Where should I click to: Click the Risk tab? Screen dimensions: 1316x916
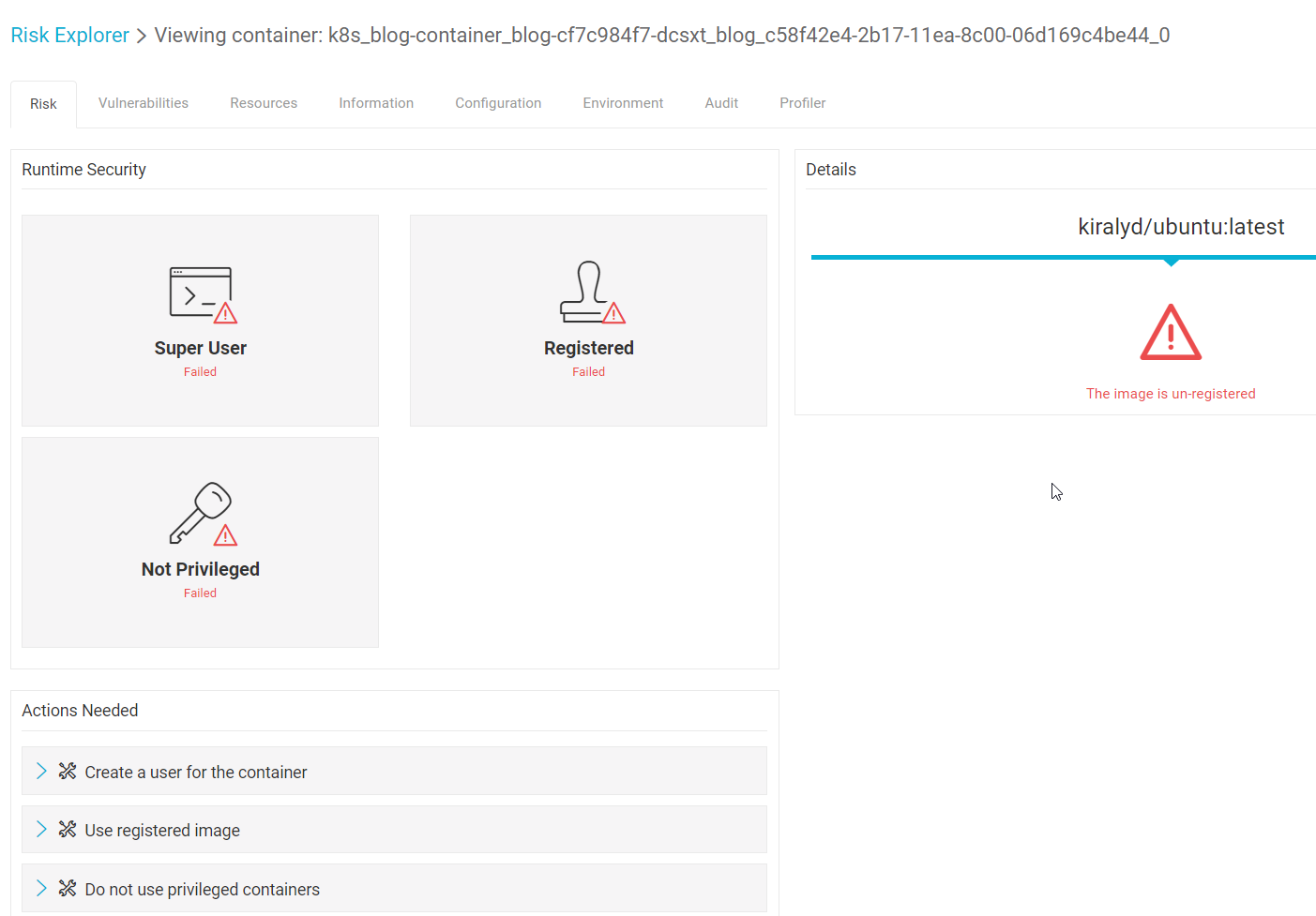click(43, 104)
